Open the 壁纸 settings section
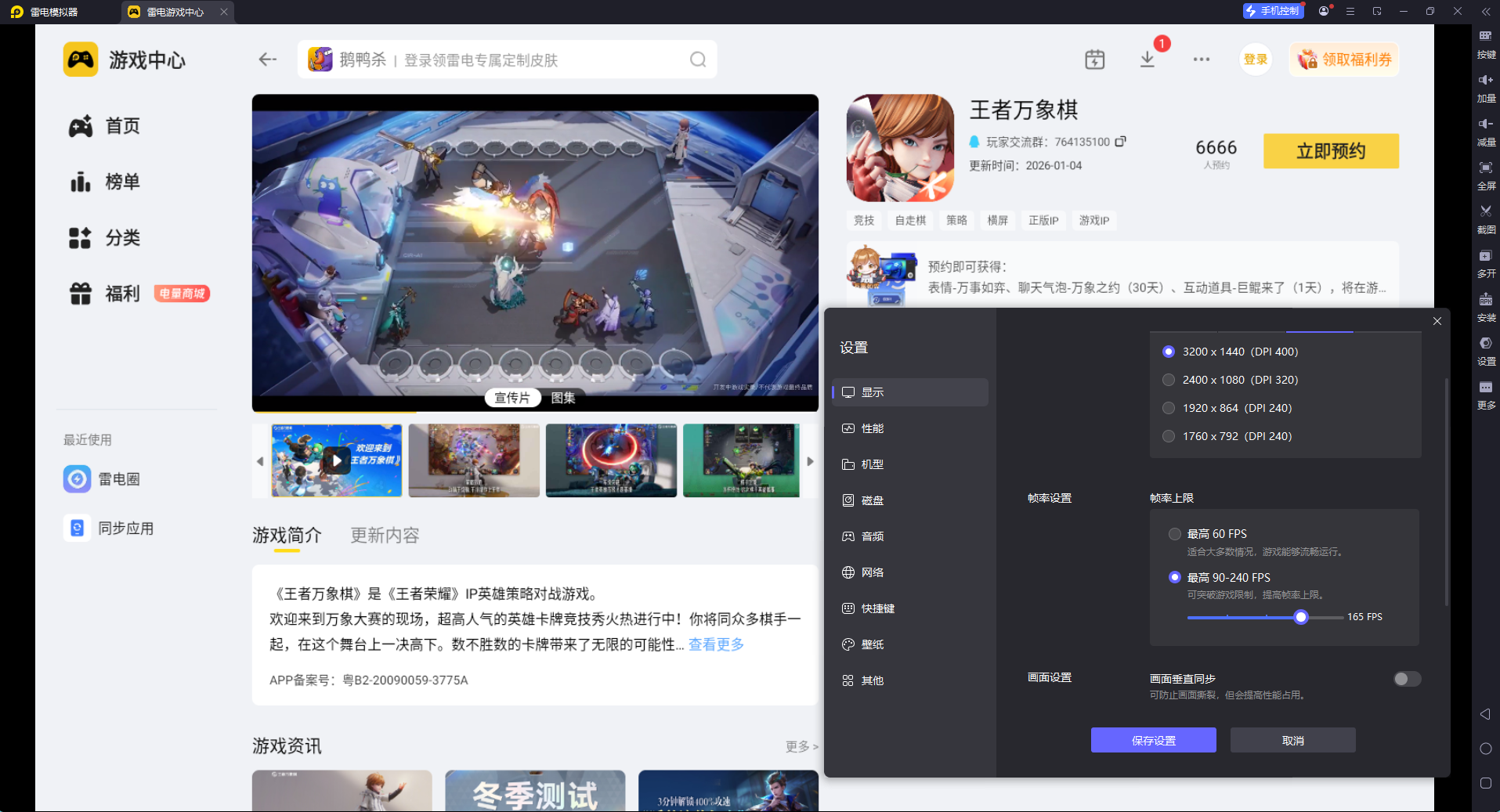This screenshot has height=812, width=1500. coord(910,644)
